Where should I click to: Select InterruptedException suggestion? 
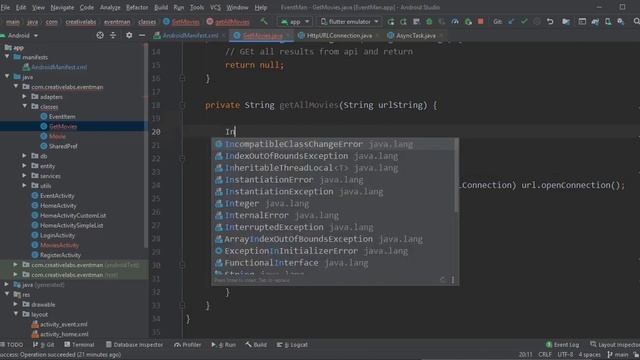tap(333, 227)
